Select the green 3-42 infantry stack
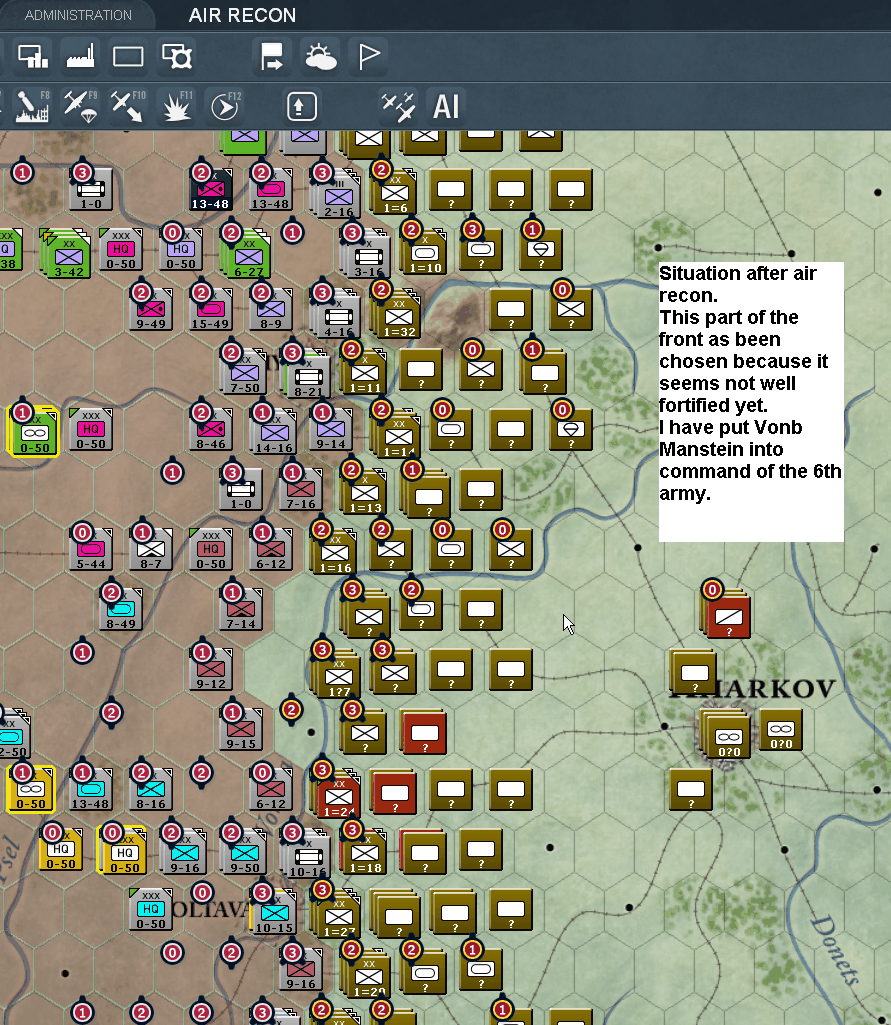Viewport: 891px width, 1025px height. [67, 254]
